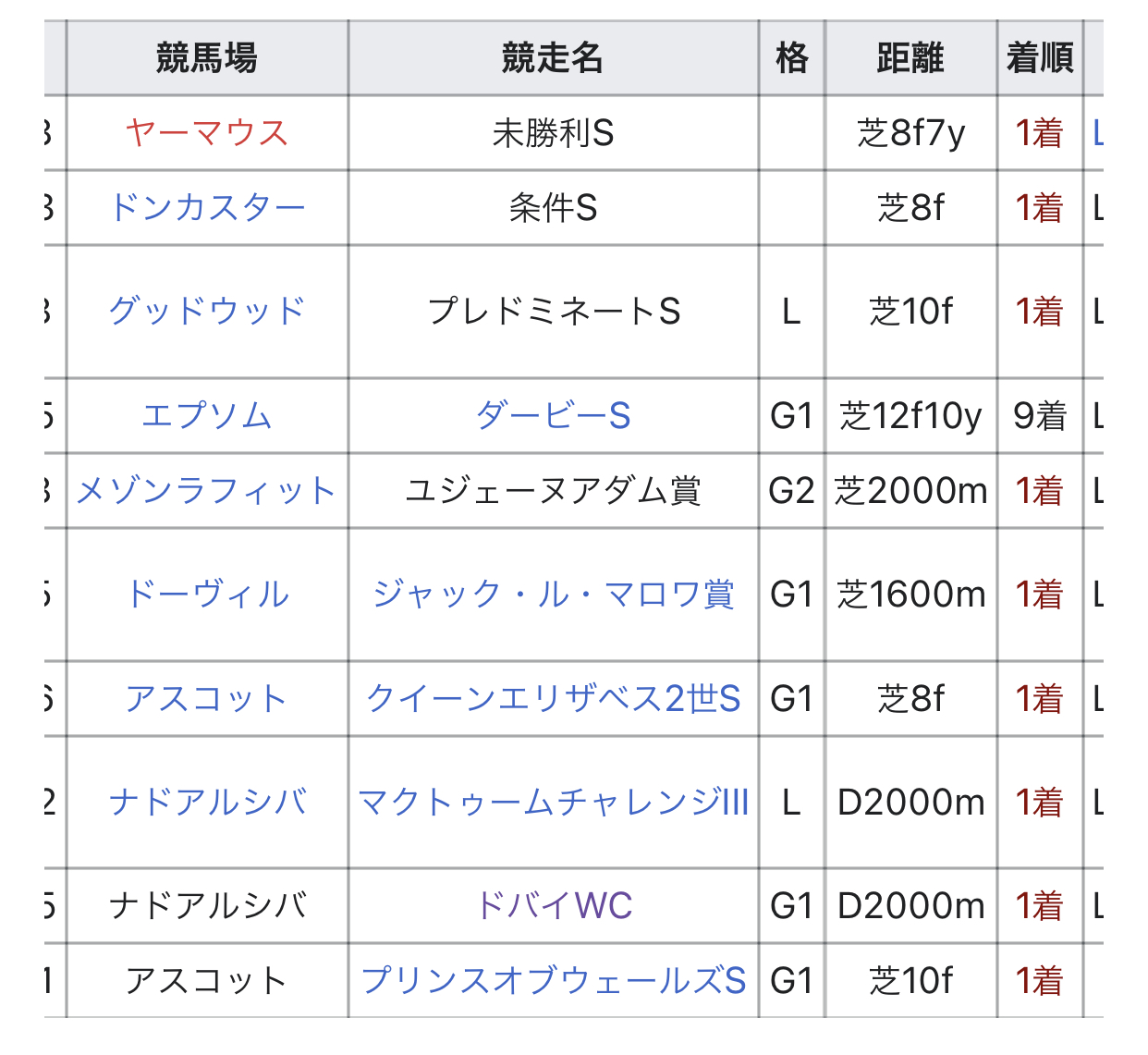
Task: Select the 格 column header
Action: (791, 58)
